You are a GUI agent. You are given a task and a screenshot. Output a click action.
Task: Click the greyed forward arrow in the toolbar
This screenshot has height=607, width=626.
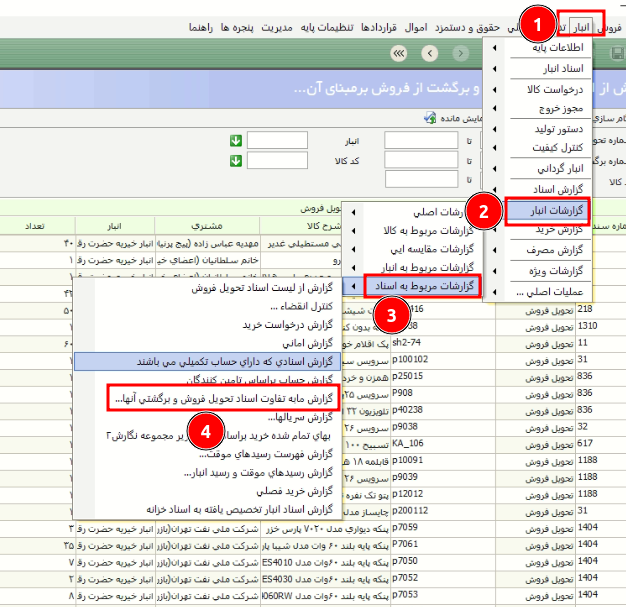point(460,53)
